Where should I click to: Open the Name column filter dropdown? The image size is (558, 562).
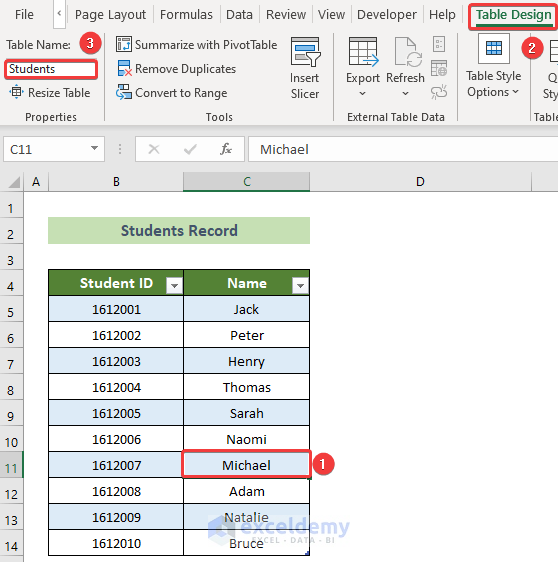[300, 286]
